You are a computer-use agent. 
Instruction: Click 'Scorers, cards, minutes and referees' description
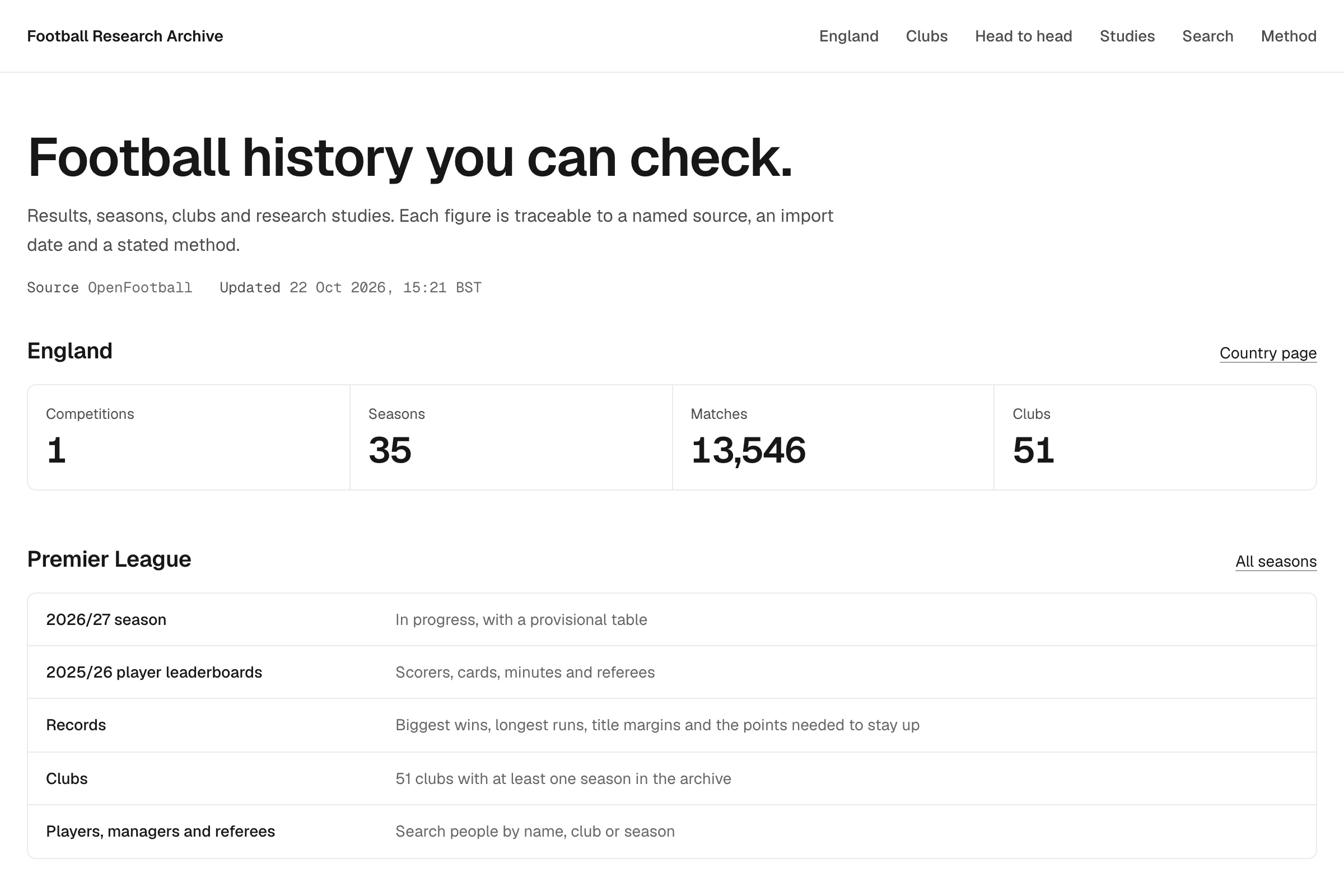click(525, 673)
